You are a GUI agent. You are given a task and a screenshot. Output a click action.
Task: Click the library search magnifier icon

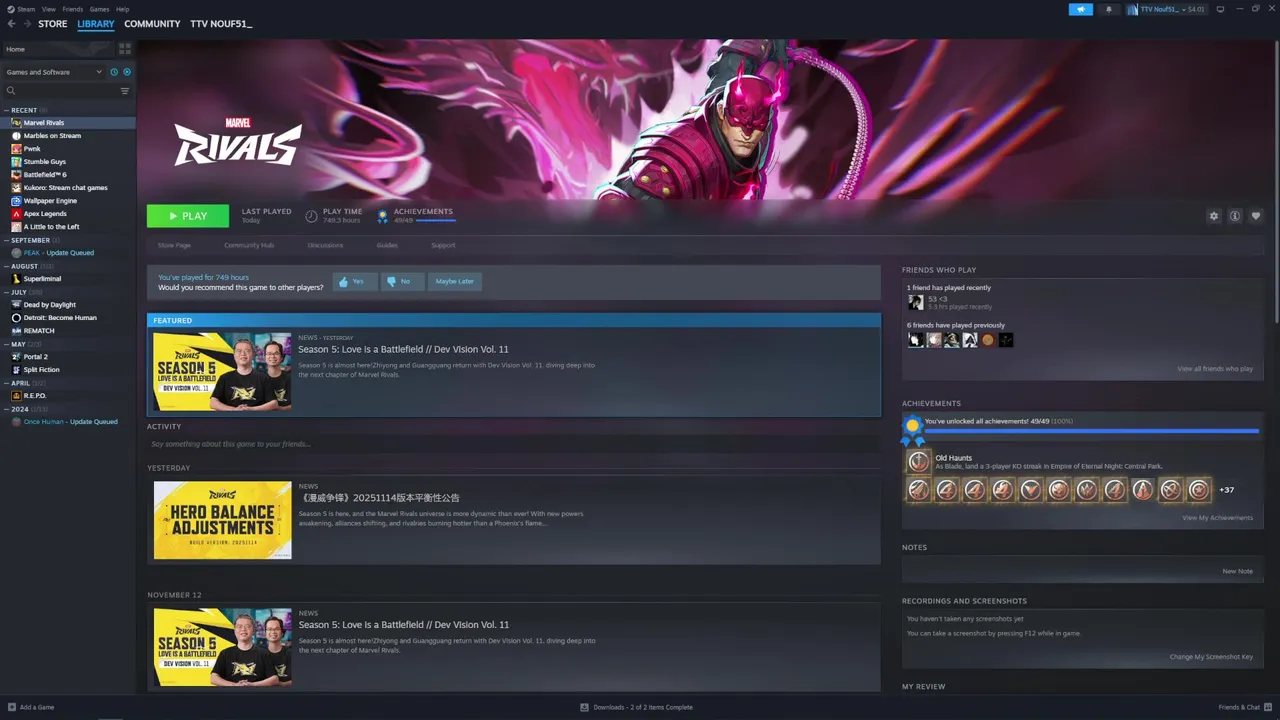[11, 91]
